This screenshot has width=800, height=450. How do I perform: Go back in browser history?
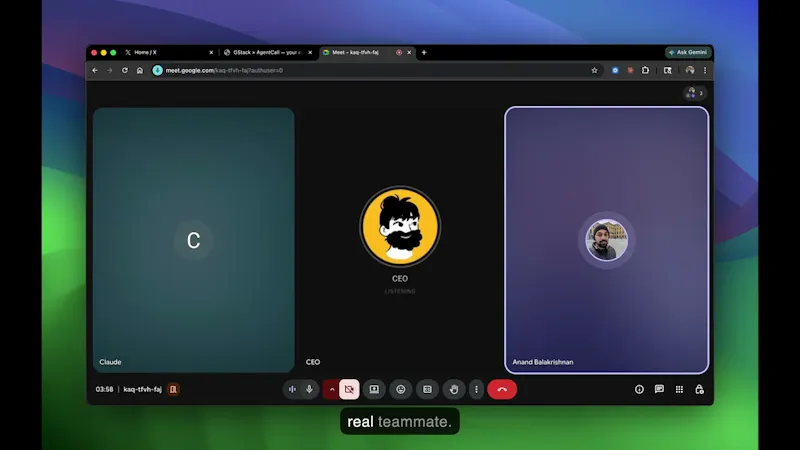point(95,70)
